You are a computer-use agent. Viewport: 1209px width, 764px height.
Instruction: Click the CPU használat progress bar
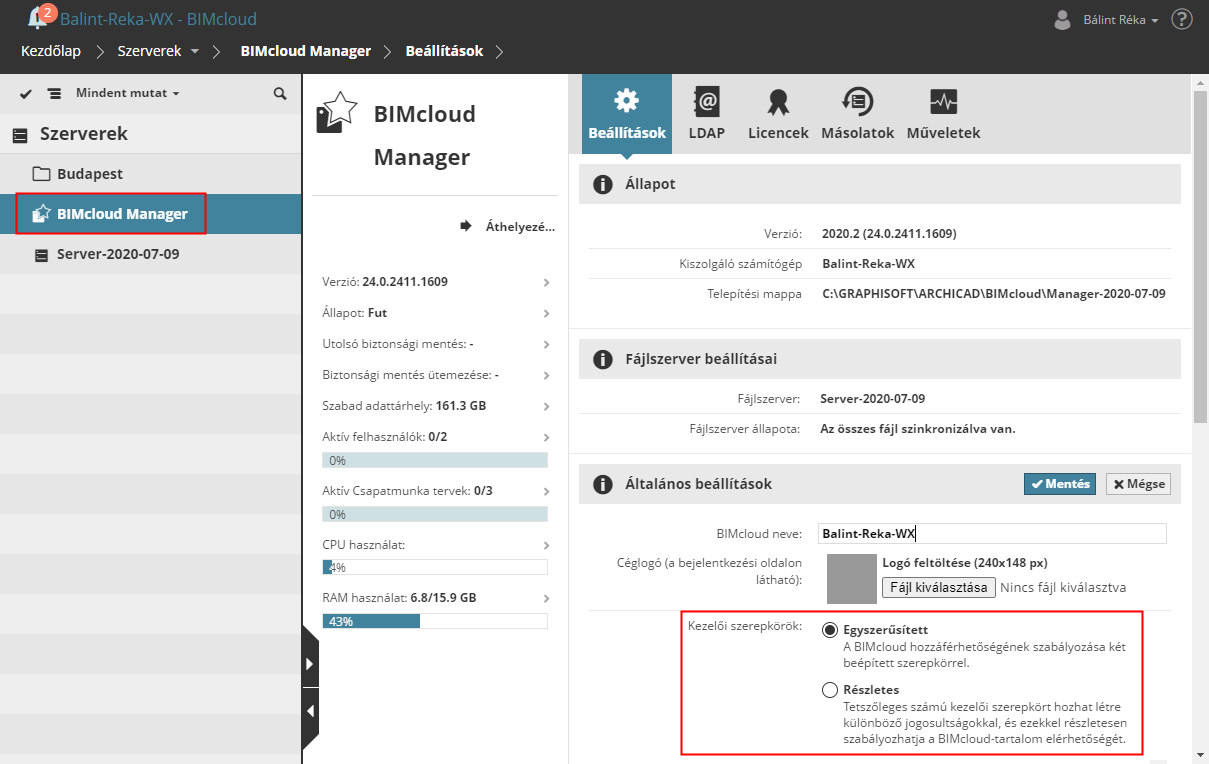point(435,567)
